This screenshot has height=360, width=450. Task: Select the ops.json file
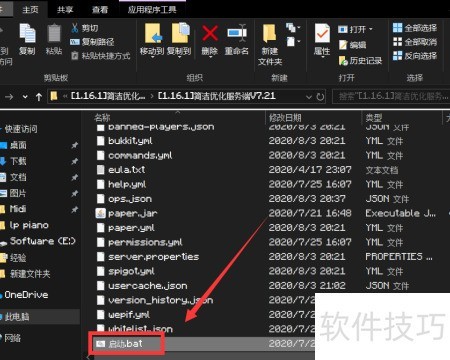pos(130,199)
